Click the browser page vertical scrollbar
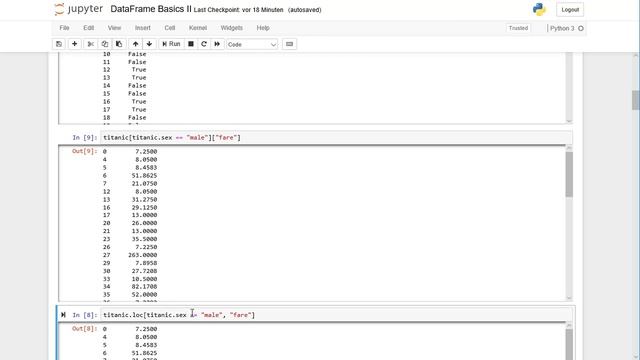The width and height of the screenshot is (640, 360). coord(636,100)
